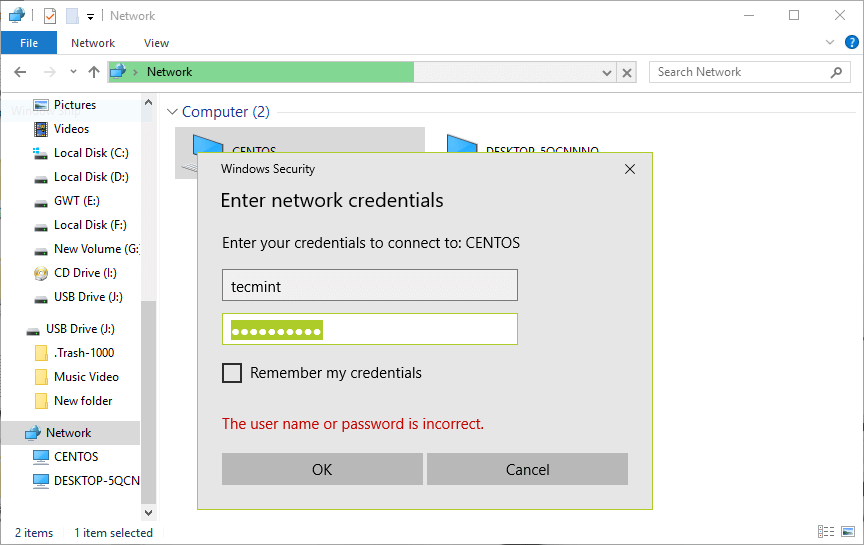The height and width of the screenshot is (545, 864).
Task: Check Remember my credentials box
Action: point(232,373)
